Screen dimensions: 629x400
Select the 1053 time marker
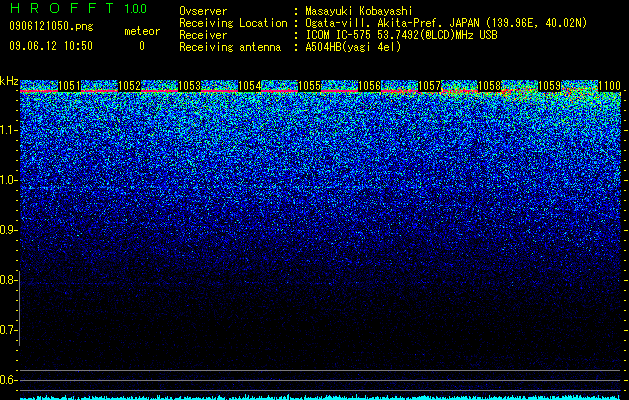[189, 85]
